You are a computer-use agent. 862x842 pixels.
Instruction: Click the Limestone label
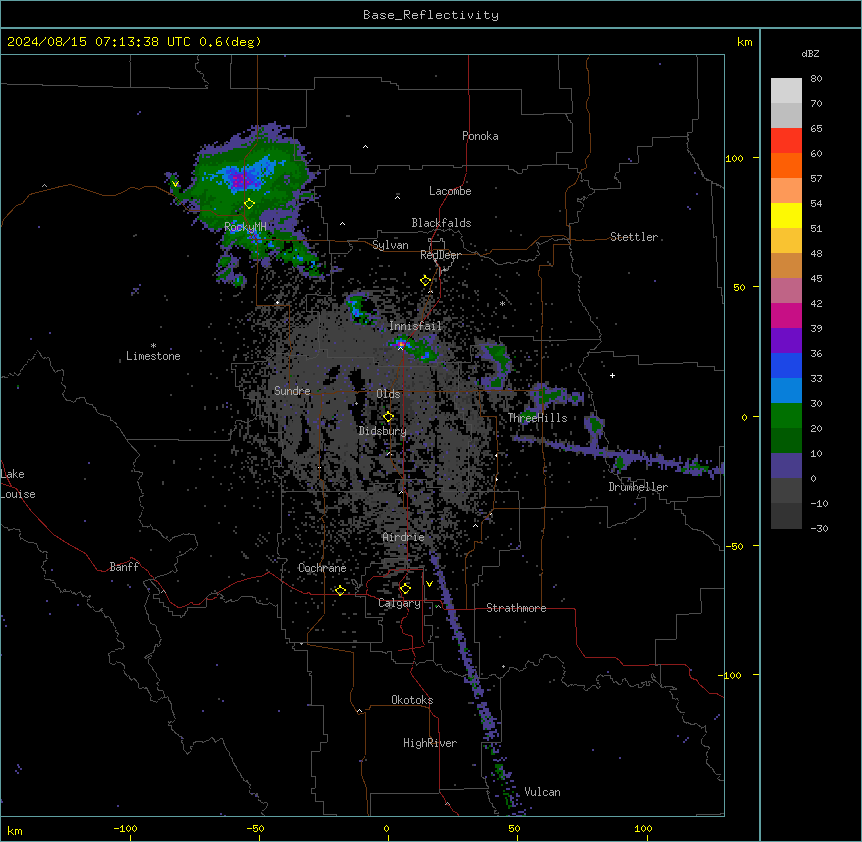153,356
